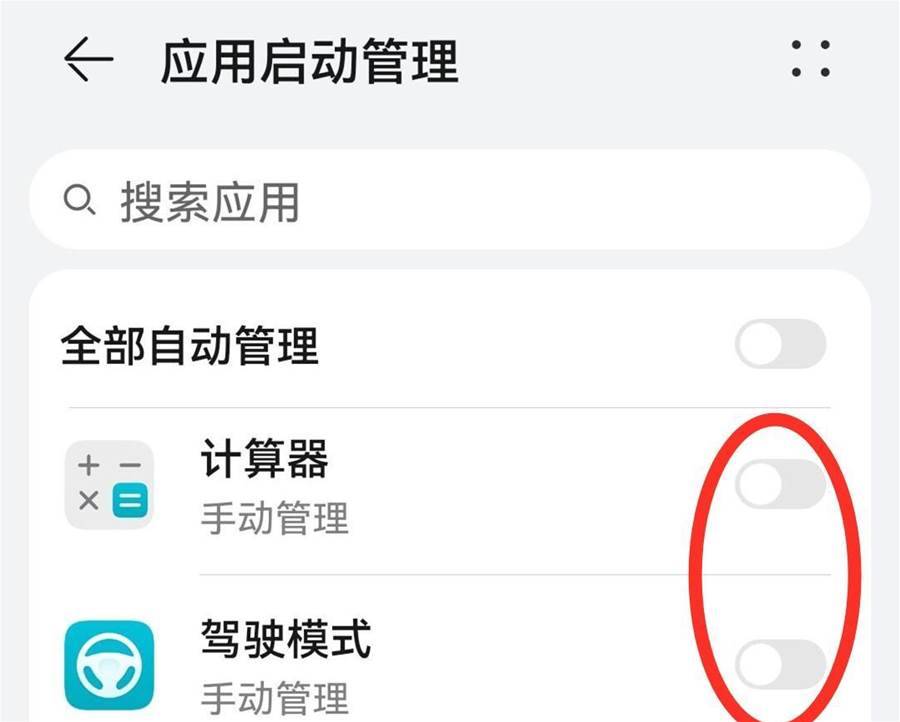The image size is (900, 722).
Task: Tap the 驾驶模式 steering wheel icon
Action: tap(109, 665)
